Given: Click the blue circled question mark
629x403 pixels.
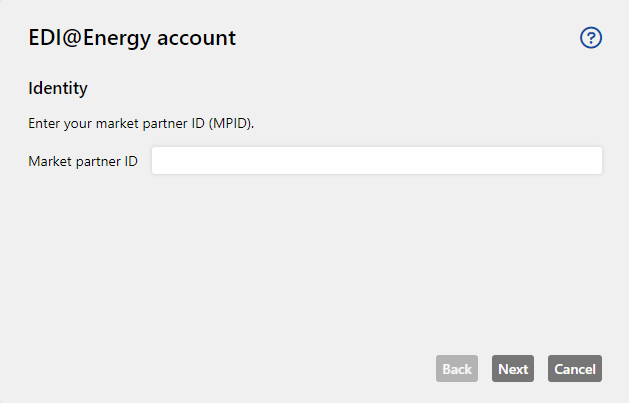Looking at the screenshot, I should (x=591, y=38).
